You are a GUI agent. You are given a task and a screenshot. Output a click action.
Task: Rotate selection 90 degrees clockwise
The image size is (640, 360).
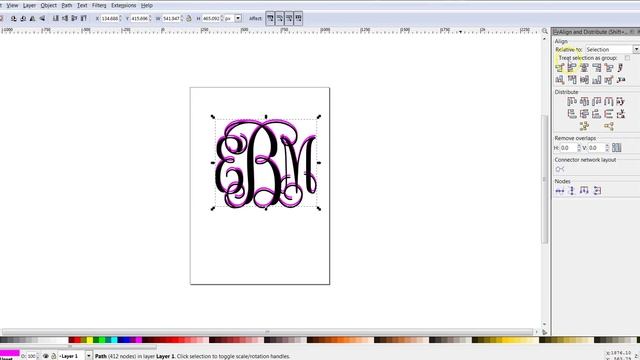tap(23, 18)
